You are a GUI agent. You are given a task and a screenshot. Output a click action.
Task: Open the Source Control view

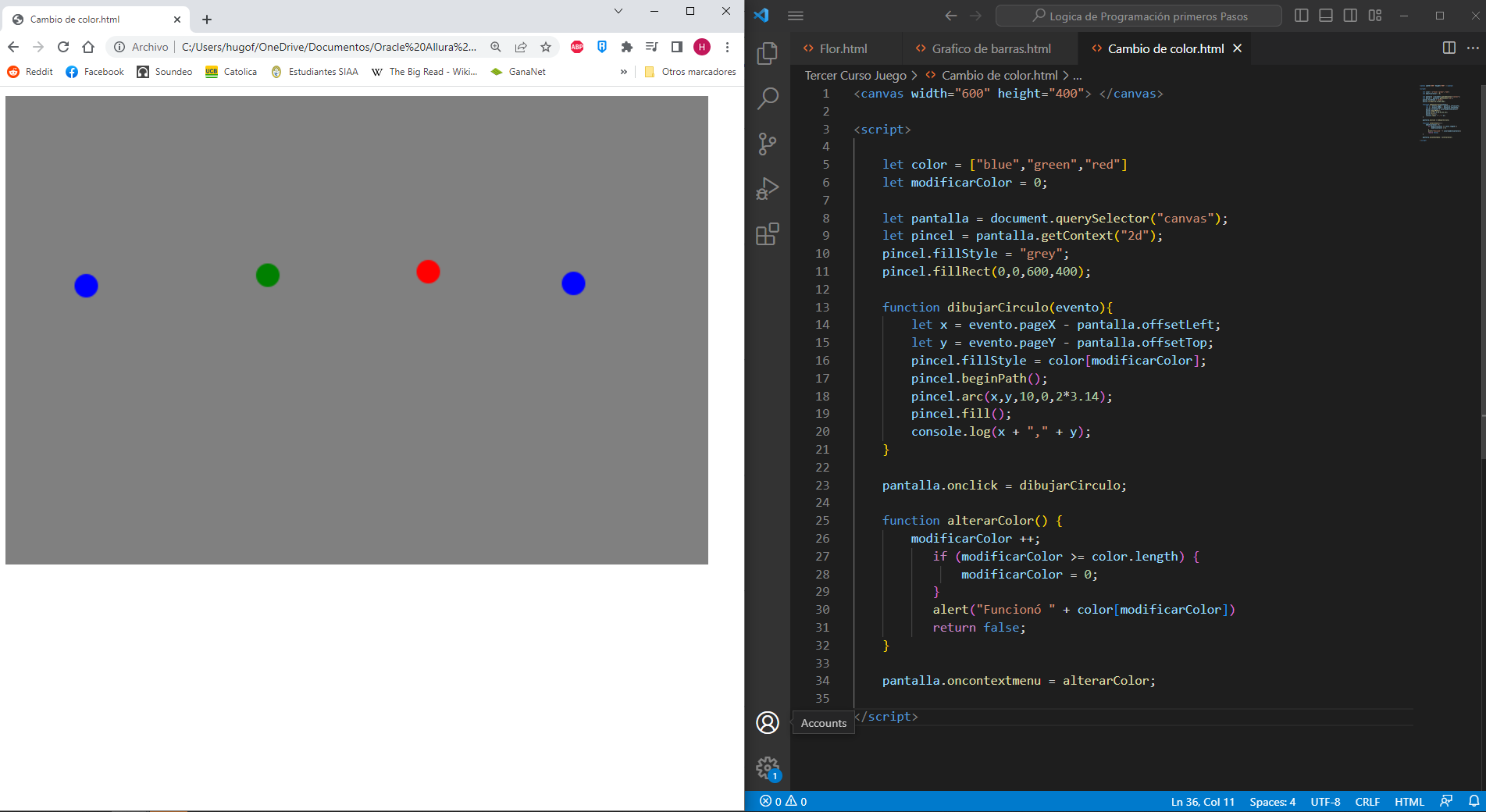(x=768, y=144)
